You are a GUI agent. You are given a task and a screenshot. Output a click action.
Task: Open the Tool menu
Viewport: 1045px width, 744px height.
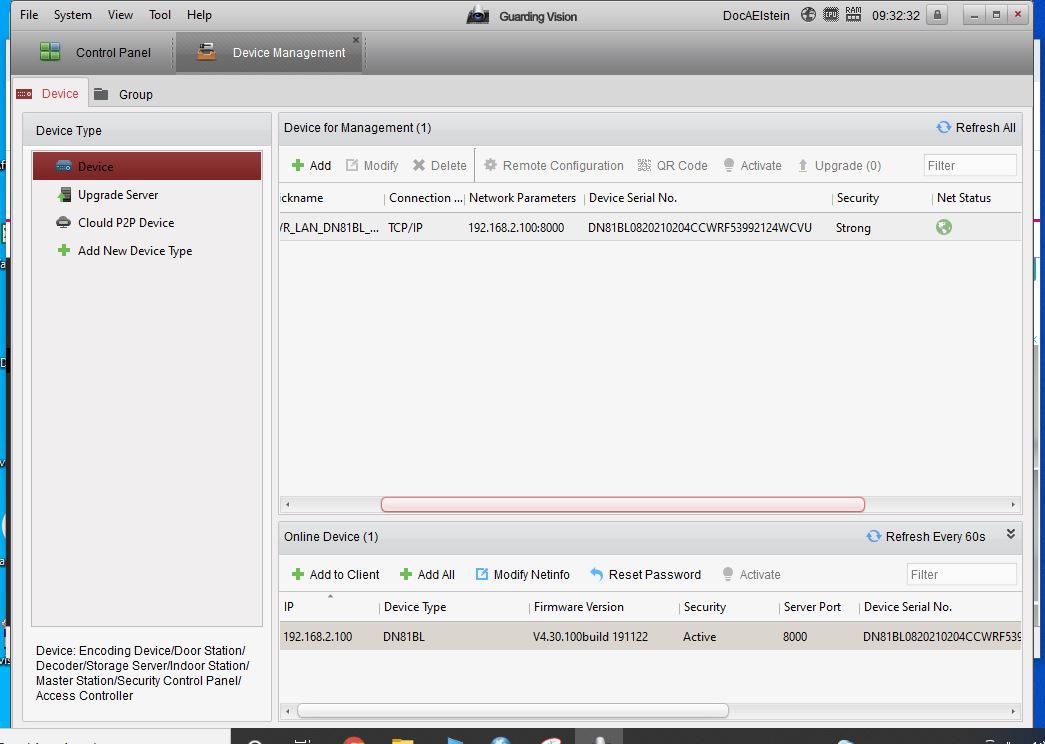[160, 15]
